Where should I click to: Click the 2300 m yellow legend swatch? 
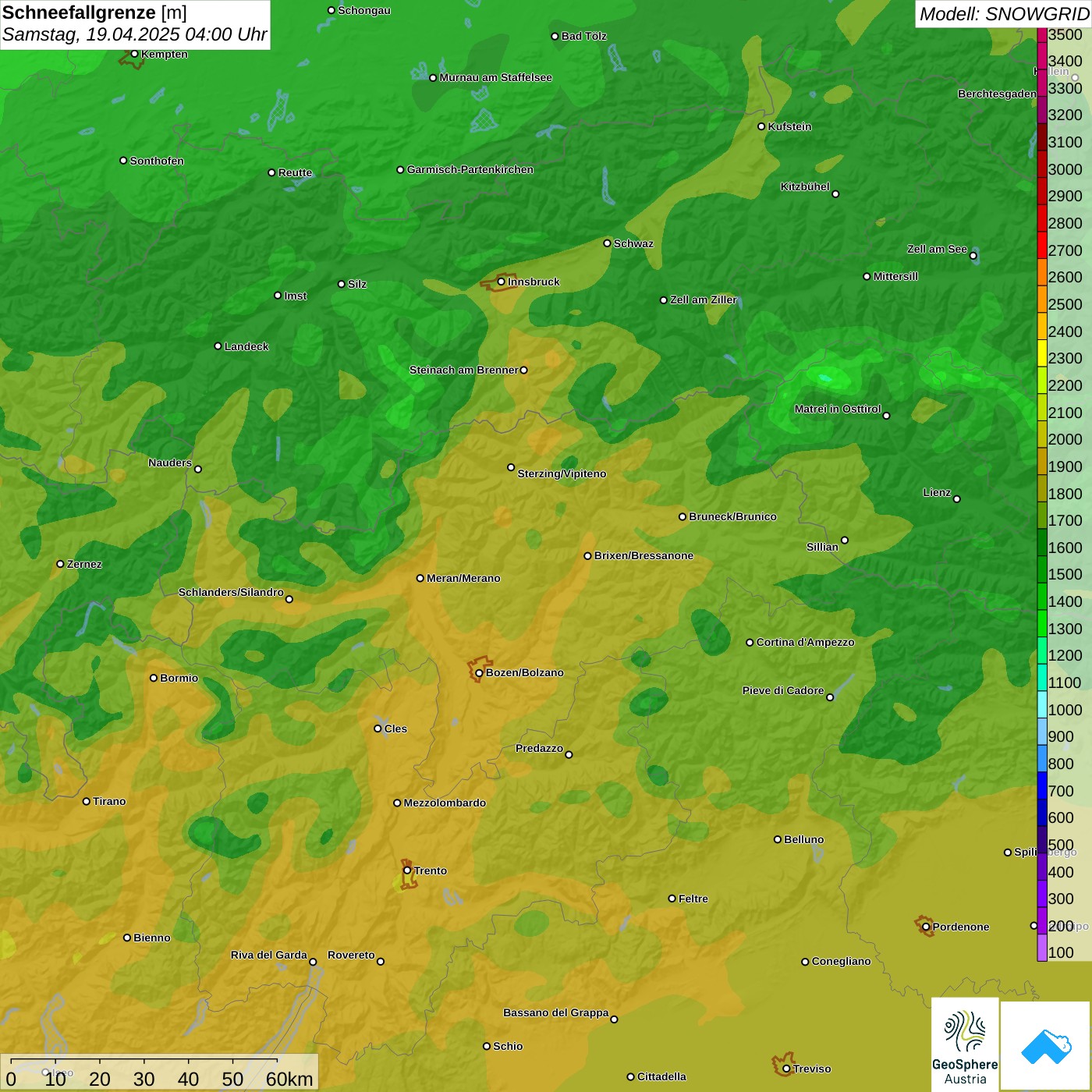pos(1042,353)
